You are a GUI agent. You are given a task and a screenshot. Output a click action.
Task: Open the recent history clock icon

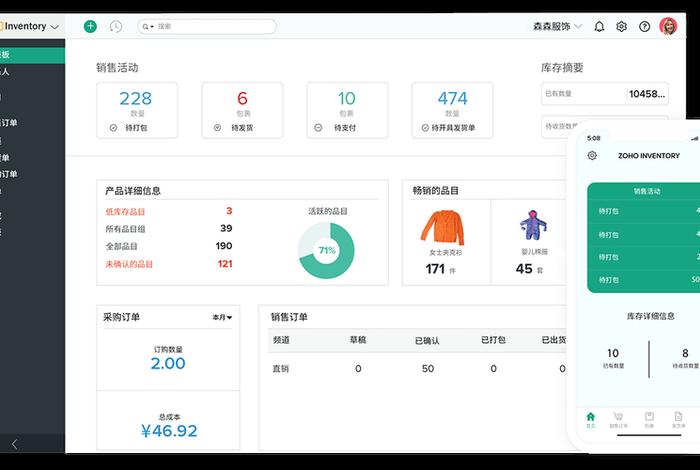point(116,26)
